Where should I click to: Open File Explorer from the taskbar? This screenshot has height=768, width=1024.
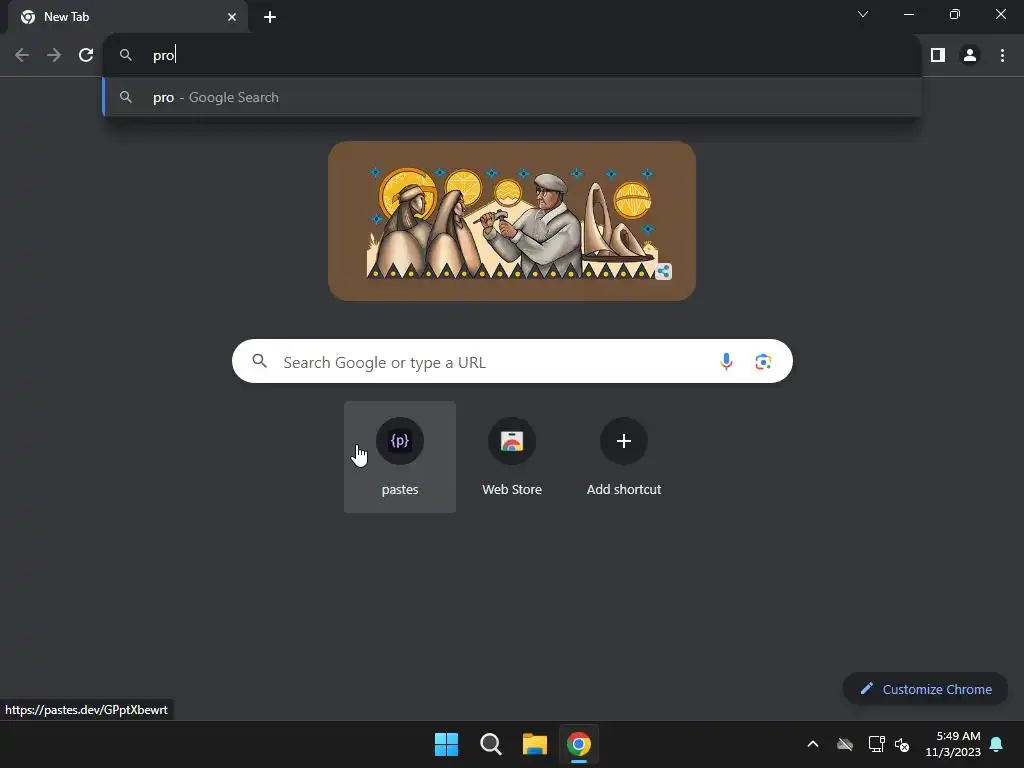535,744
